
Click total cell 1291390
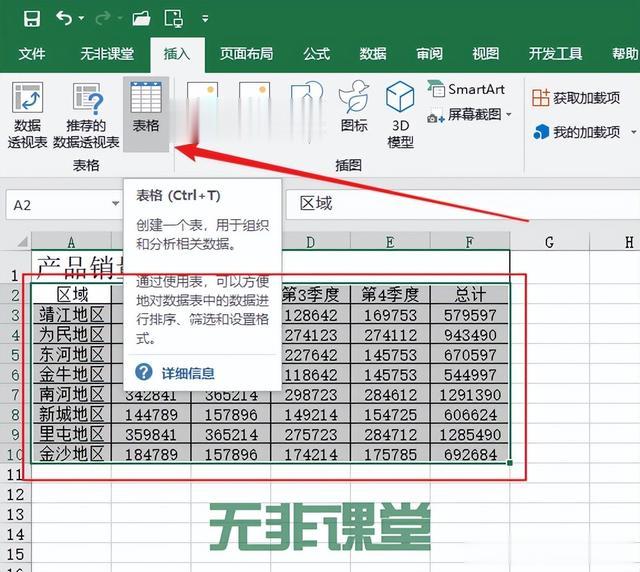point(470,395)
